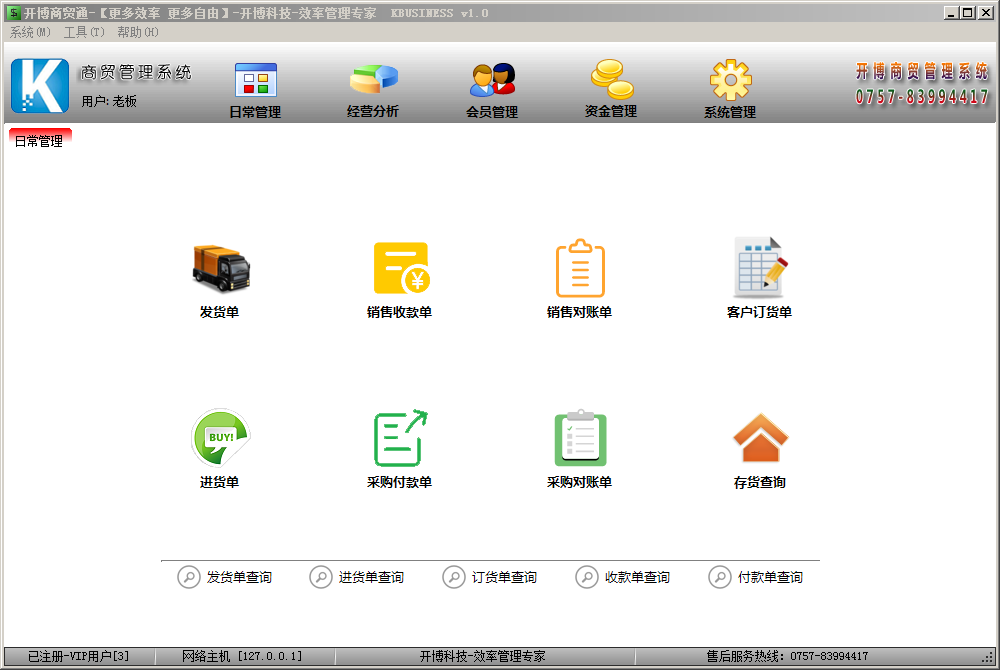Open the 经营分析 pie chart icon
This screenshot has height=670, width=1000.
coord(374,80)
